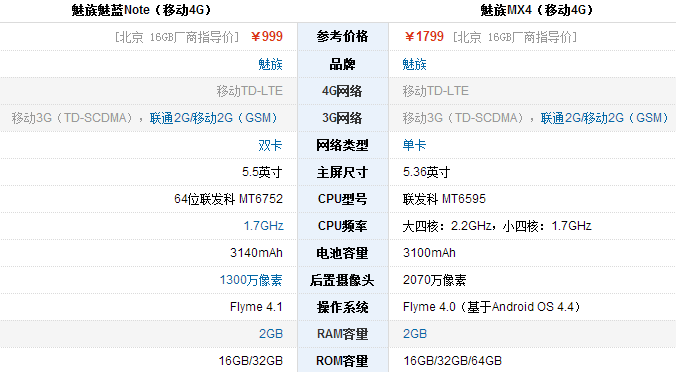Click the 品牌 row label
Viewport: 676px width, 372px height.
point(342,64)
